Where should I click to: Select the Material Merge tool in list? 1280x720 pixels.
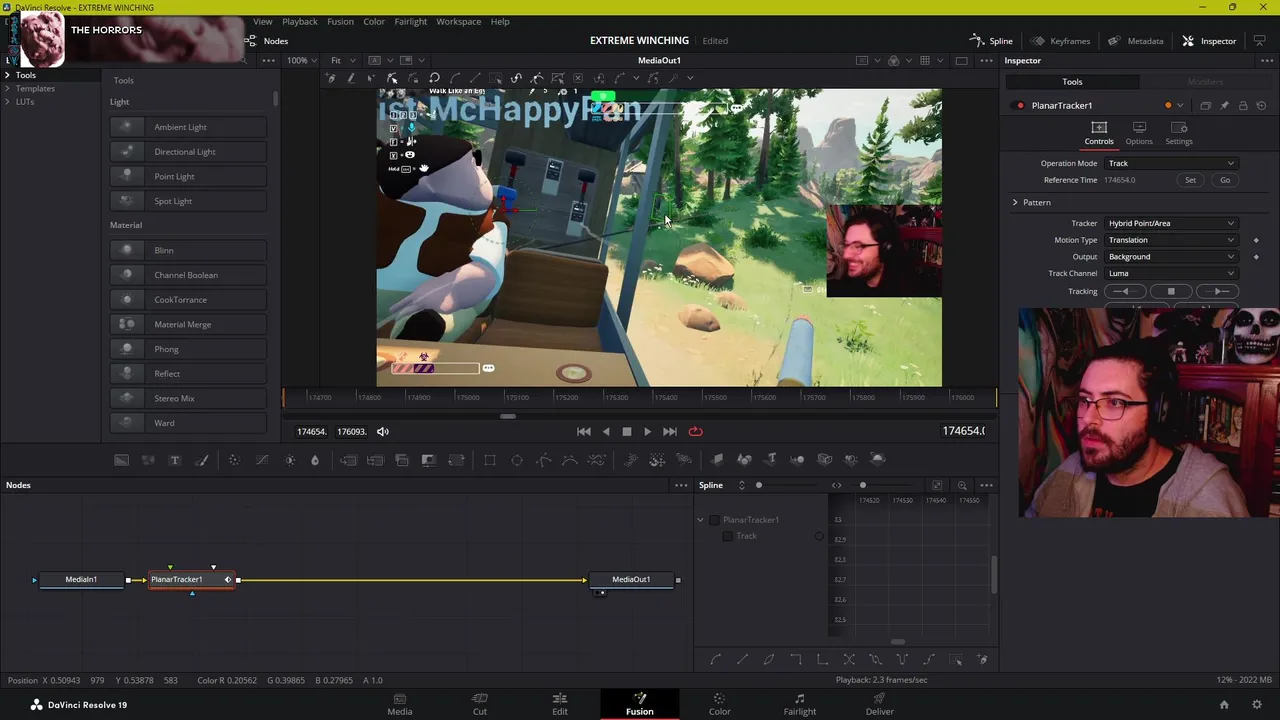[x=188, y=325]
